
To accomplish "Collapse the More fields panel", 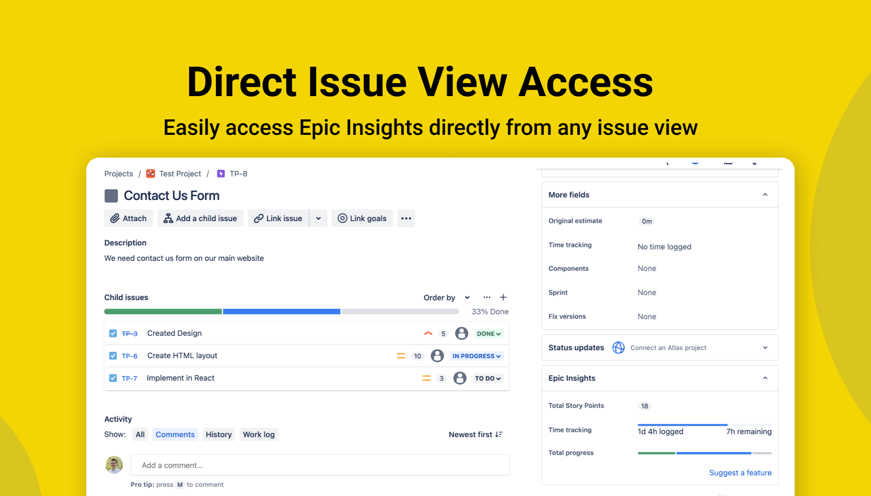I will [765, 195].
